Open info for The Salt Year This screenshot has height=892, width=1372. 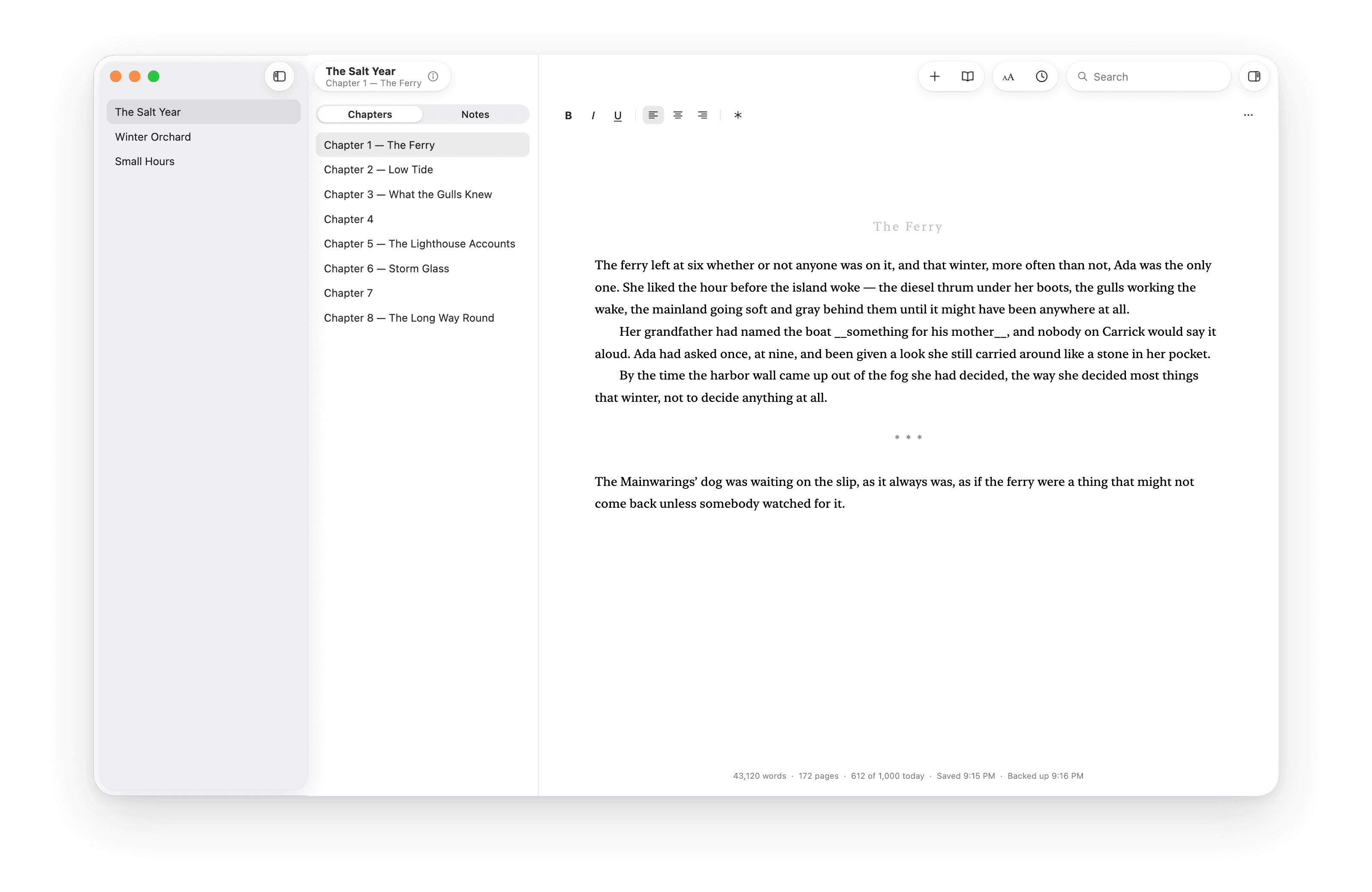(433, 76)
